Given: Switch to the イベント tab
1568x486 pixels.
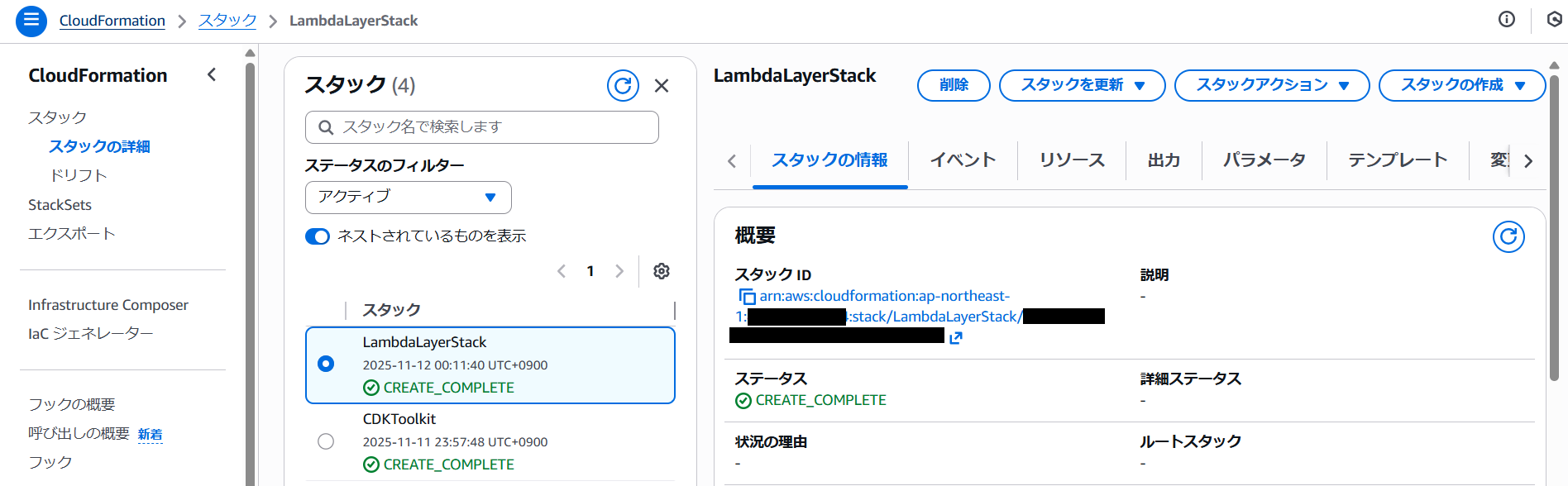Looking at the screenshot, I should 963,160.
